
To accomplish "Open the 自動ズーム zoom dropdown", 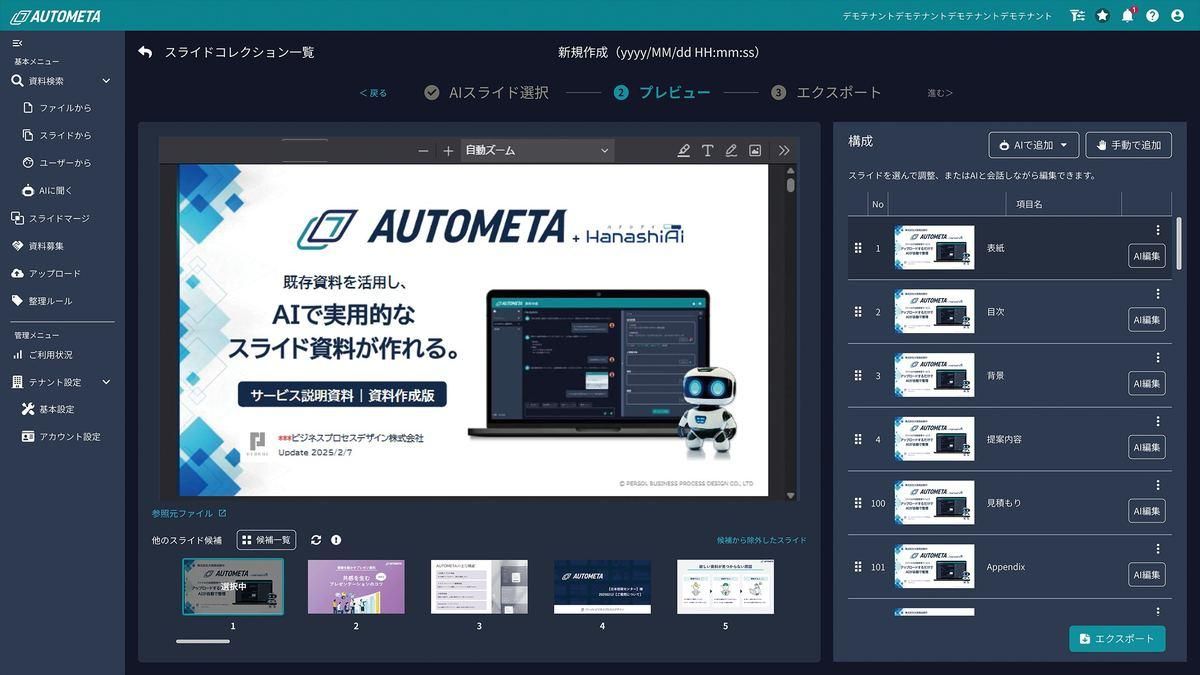I will coord(537,150).
